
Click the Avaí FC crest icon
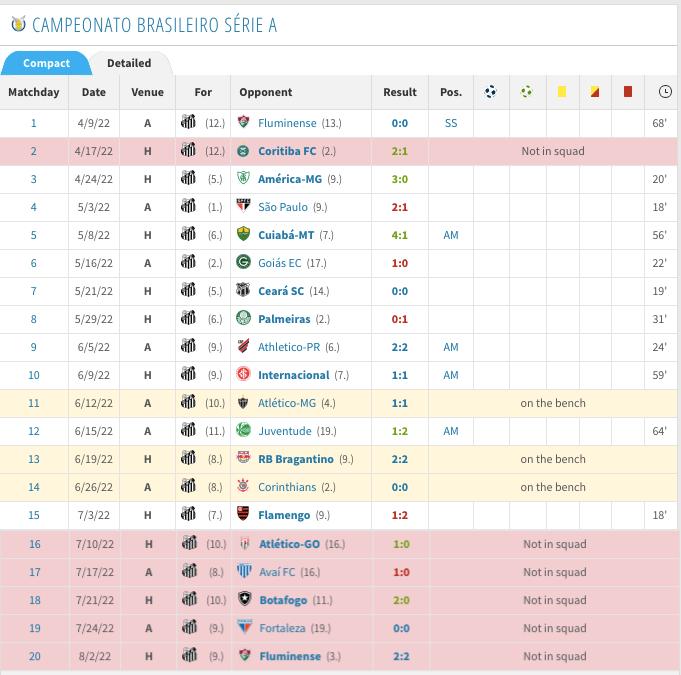(245, 571)
